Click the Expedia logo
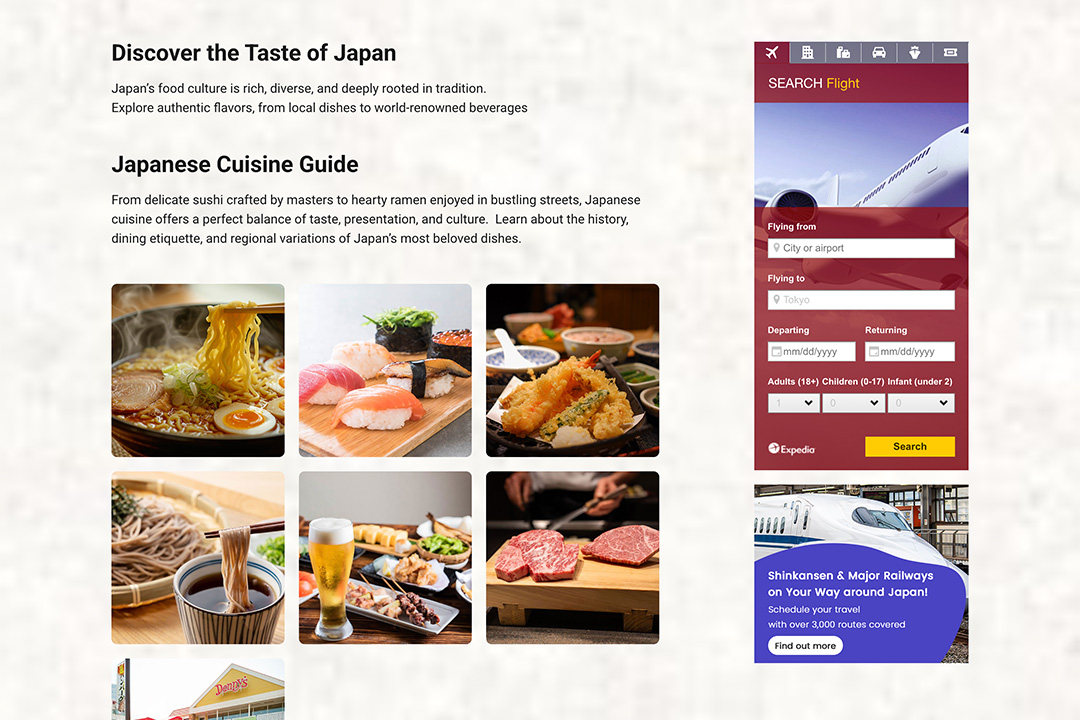The height and width of the screenshot is (720, 1080). [x=791, y=449]
